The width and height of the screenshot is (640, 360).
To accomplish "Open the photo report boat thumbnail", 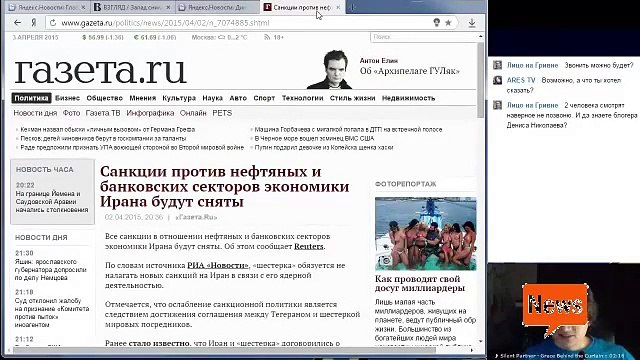I will pos(425,233).
